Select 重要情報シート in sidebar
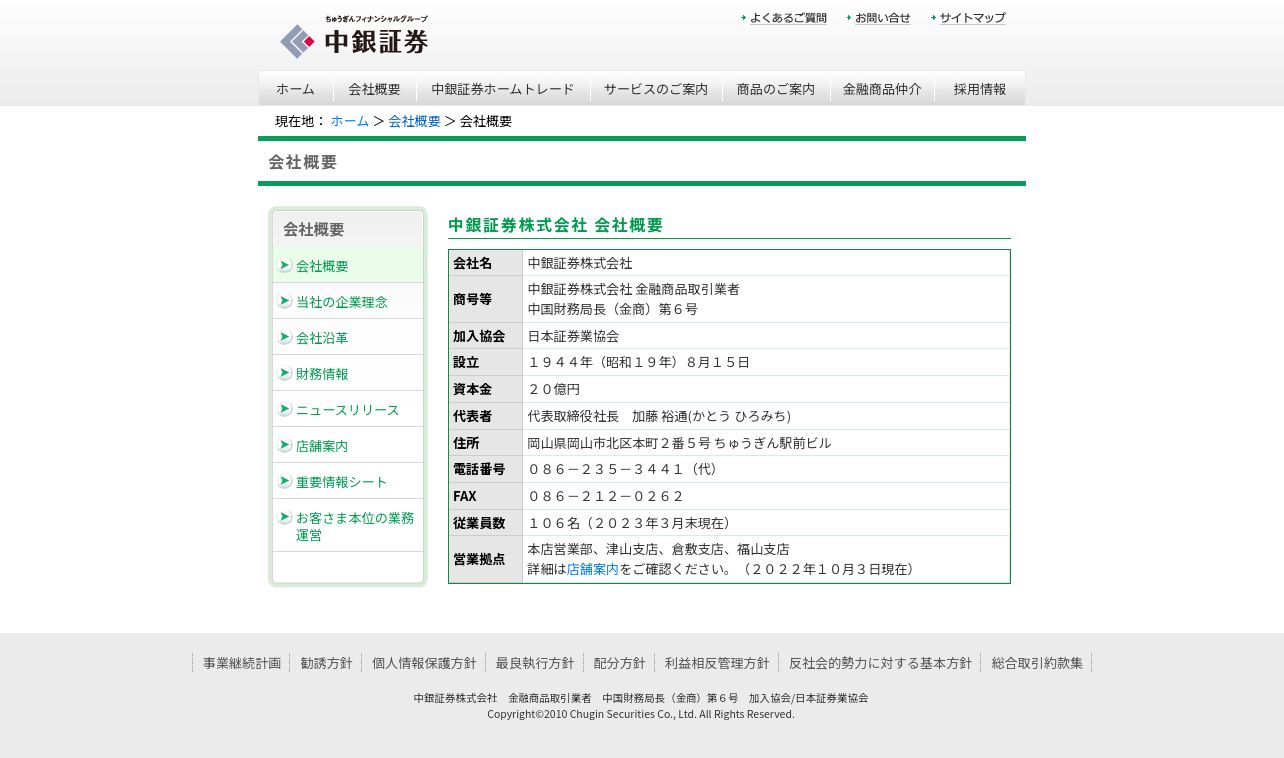The height and width of the screenshot is (758, 1284). coord(348,481)
